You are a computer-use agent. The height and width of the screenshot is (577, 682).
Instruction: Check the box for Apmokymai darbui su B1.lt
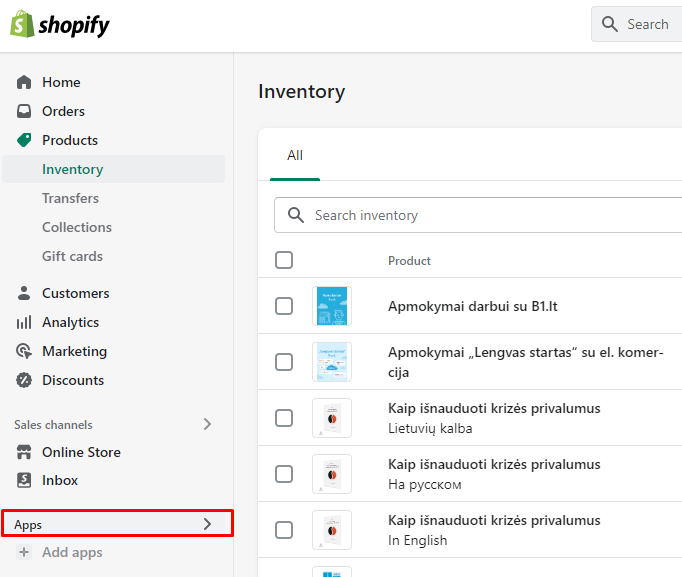[x=284, y=306]
